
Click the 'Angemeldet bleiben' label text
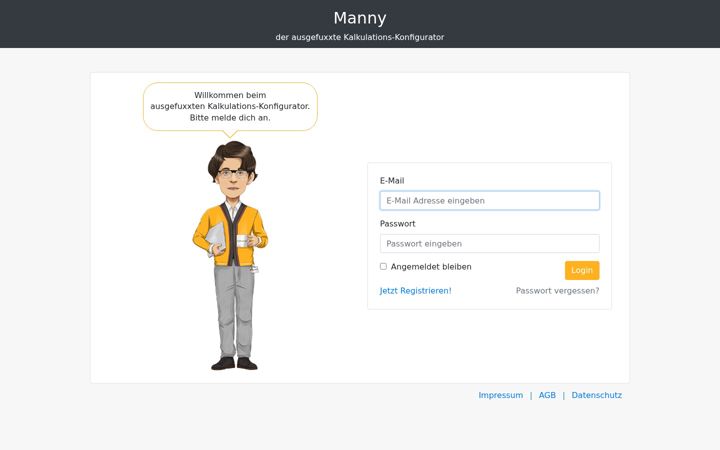click(x=431, y=267)
